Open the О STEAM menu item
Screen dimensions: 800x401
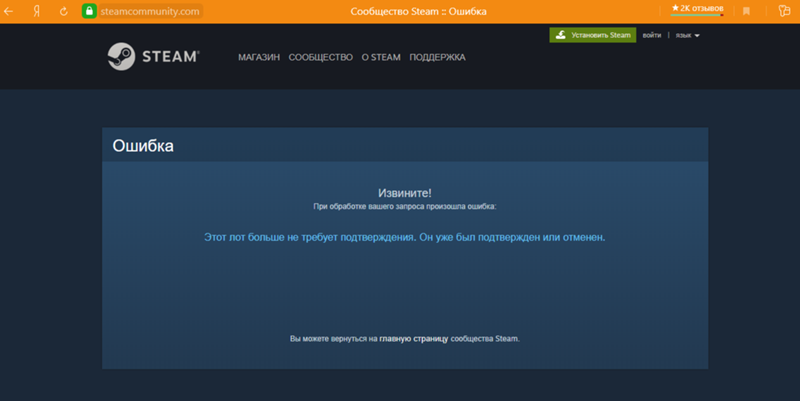pos(381,57)
